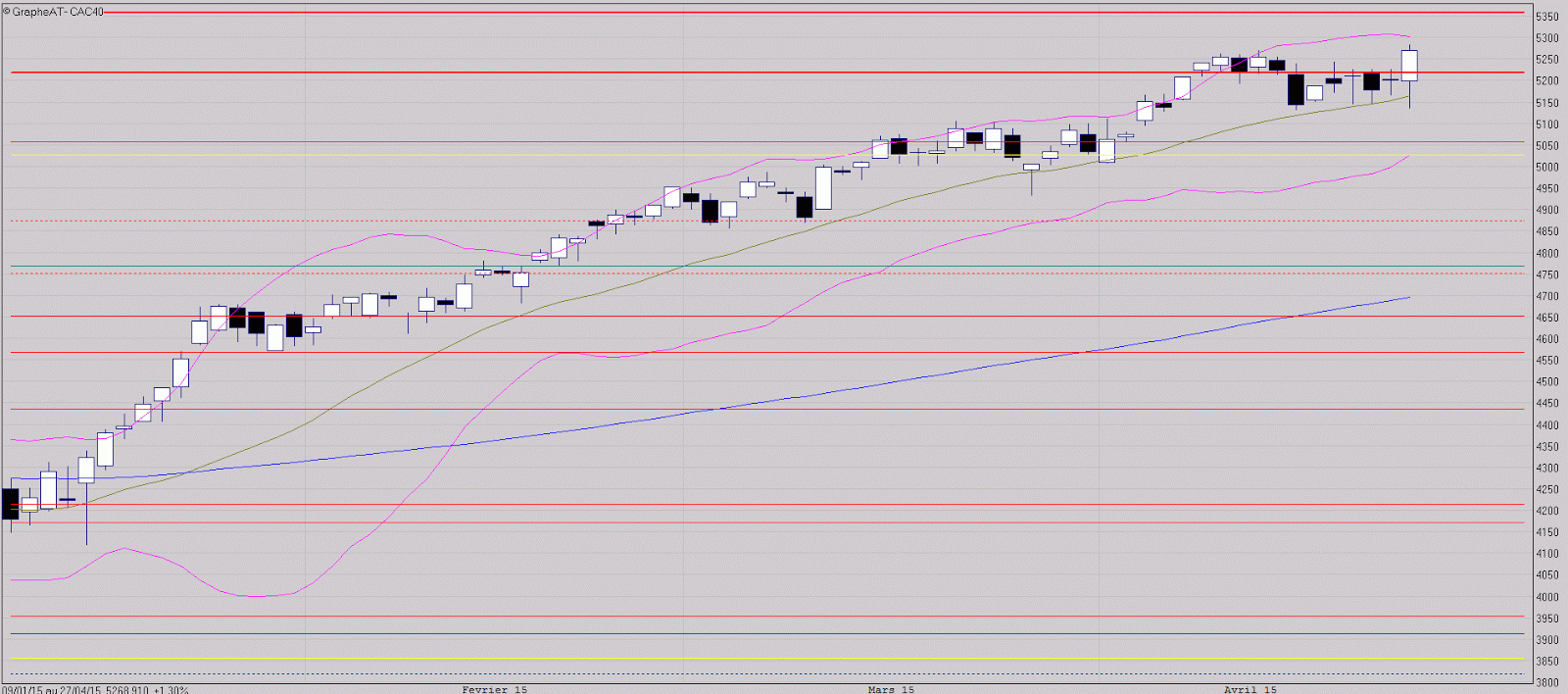Click the 4100 price axis label
This screenshot has width=1568, height=694.
click(1546, 554)
